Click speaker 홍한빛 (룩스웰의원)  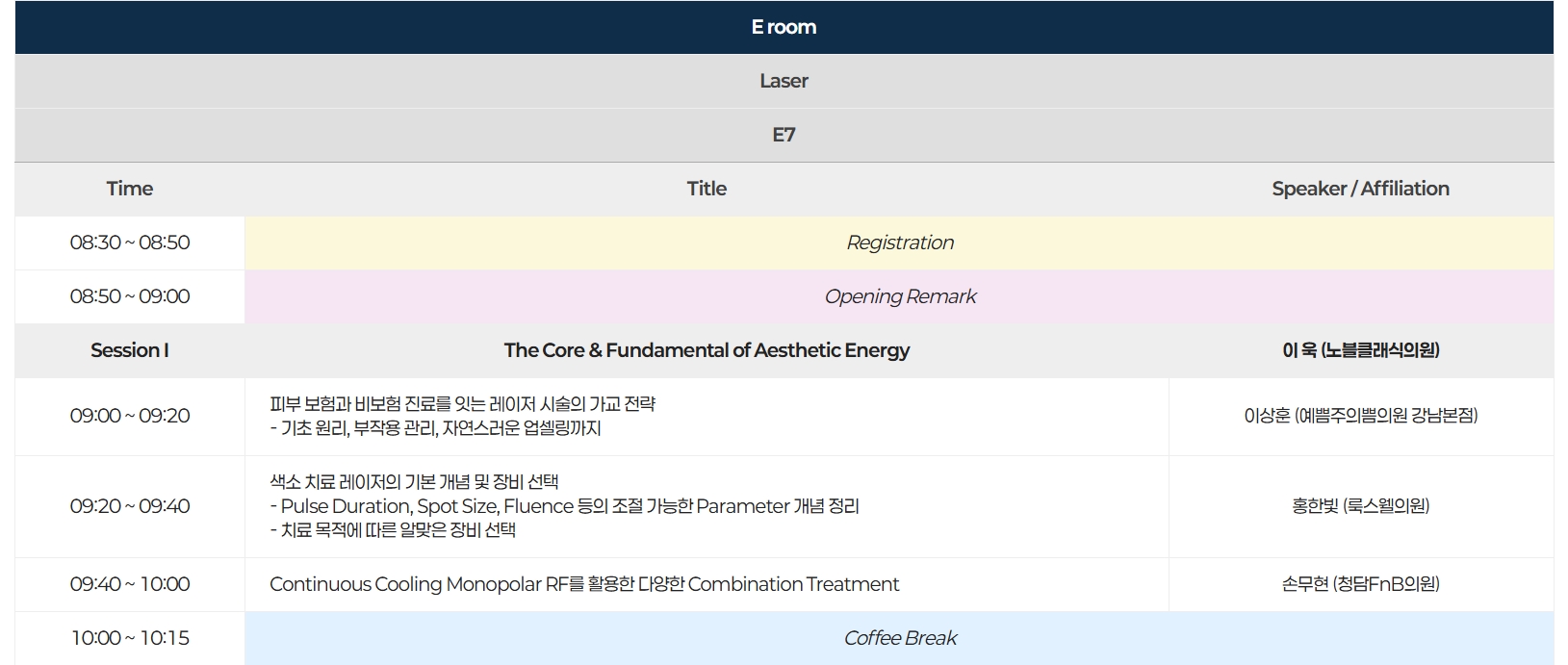pyautogui.click(x=1361, y=506)
